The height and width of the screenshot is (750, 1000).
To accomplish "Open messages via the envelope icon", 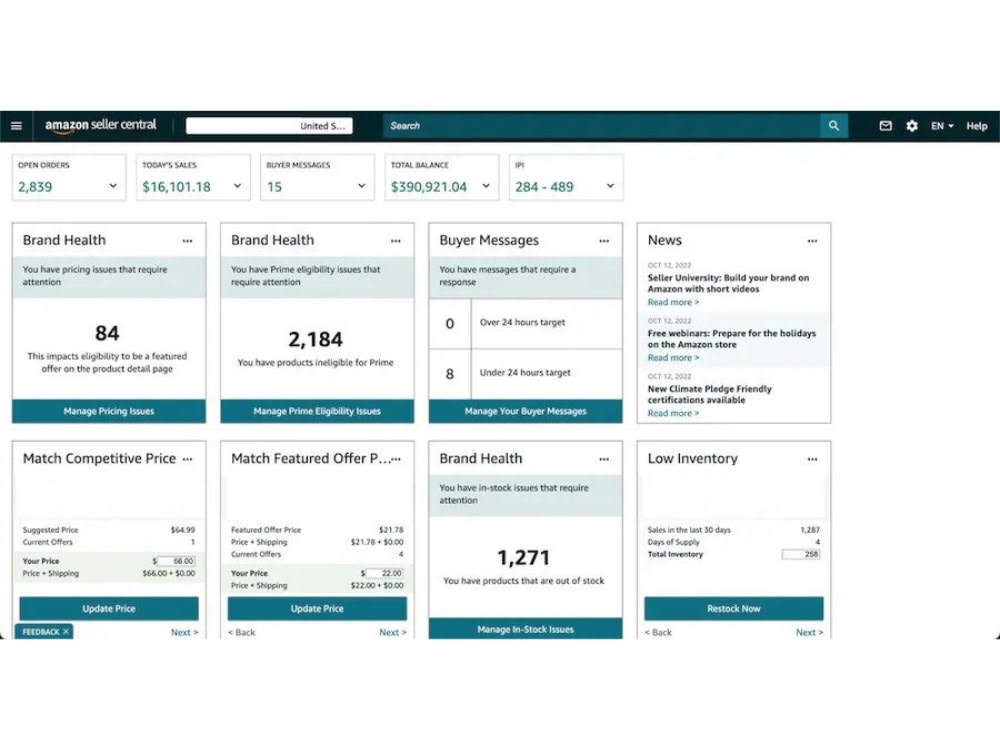I will [x=885, y=125].
